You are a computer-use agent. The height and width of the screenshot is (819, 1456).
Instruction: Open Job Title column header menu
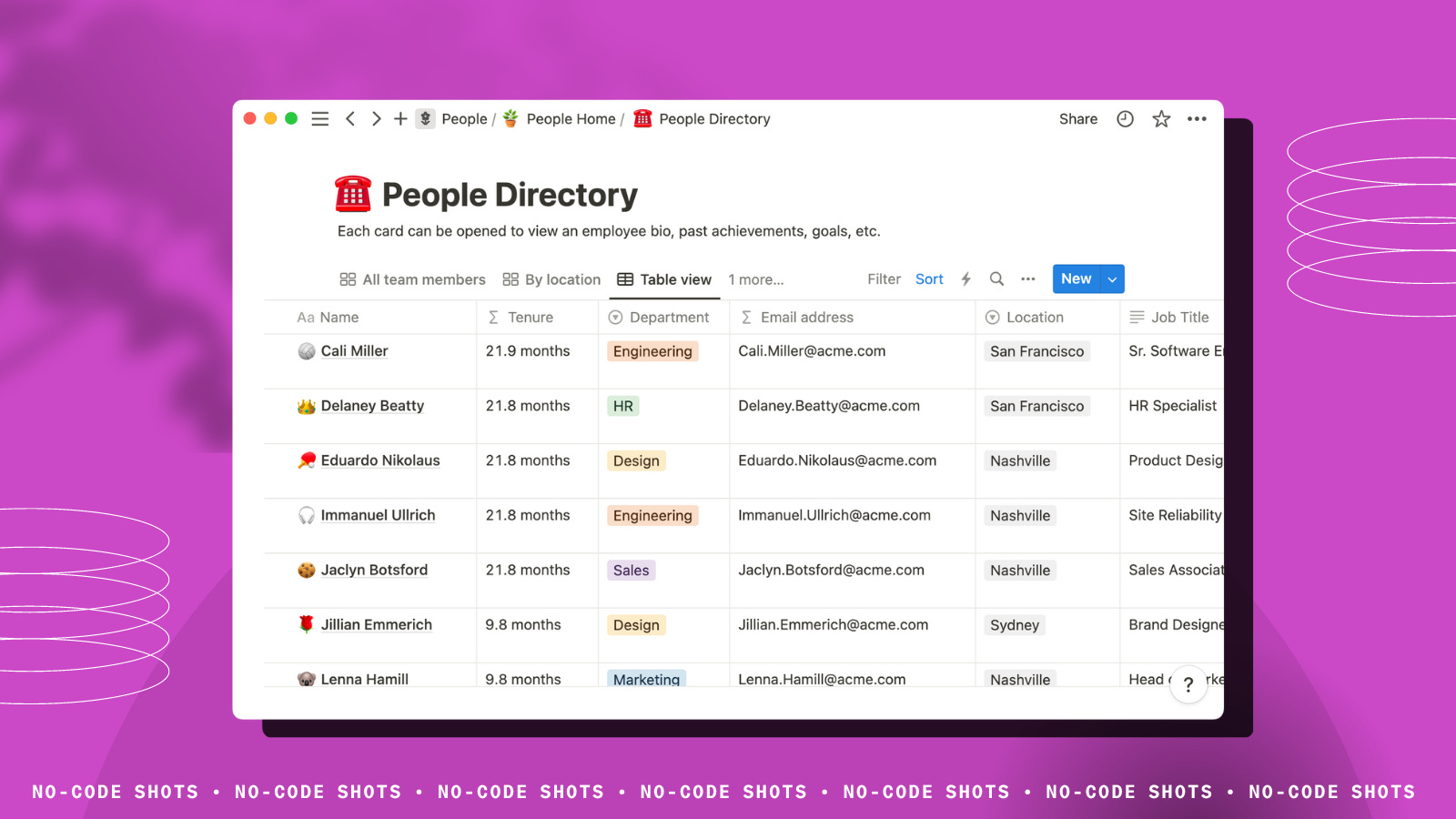[x=1169, y=318]
